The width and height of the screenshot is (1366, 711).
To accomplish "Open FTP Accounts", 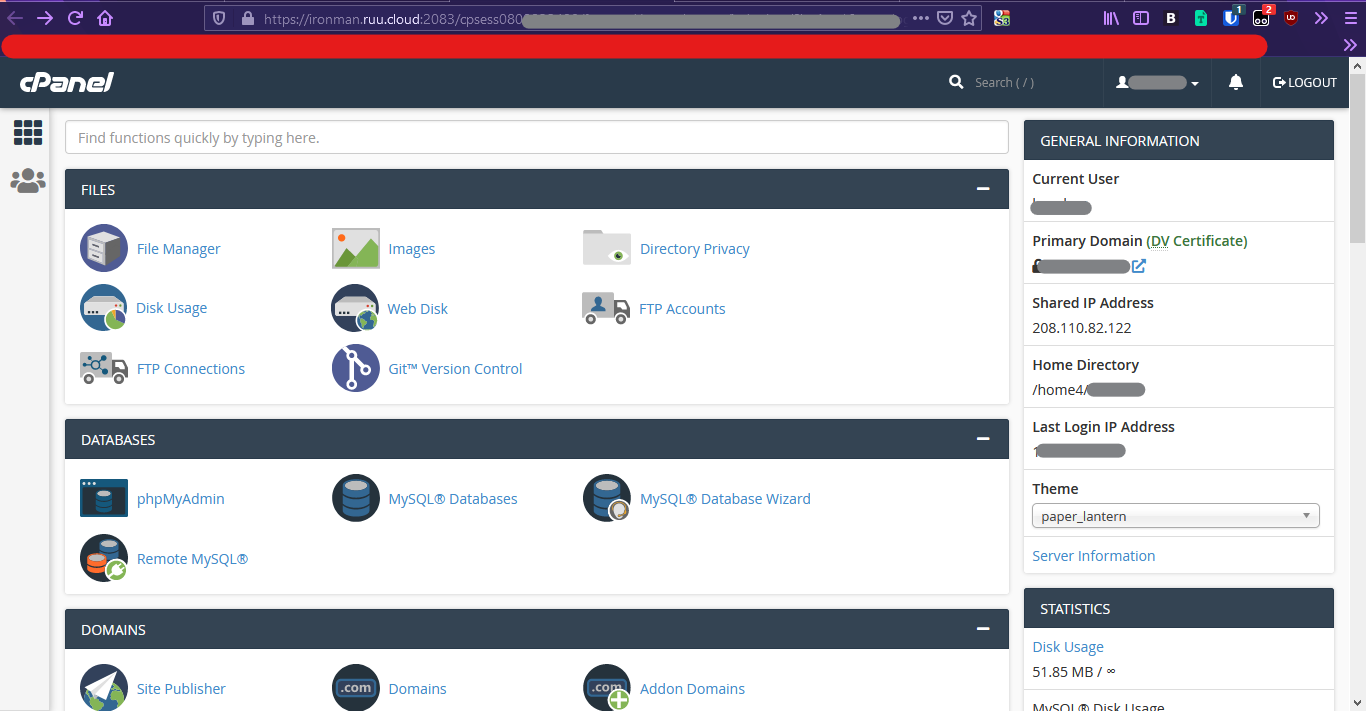I will (682, 309).
